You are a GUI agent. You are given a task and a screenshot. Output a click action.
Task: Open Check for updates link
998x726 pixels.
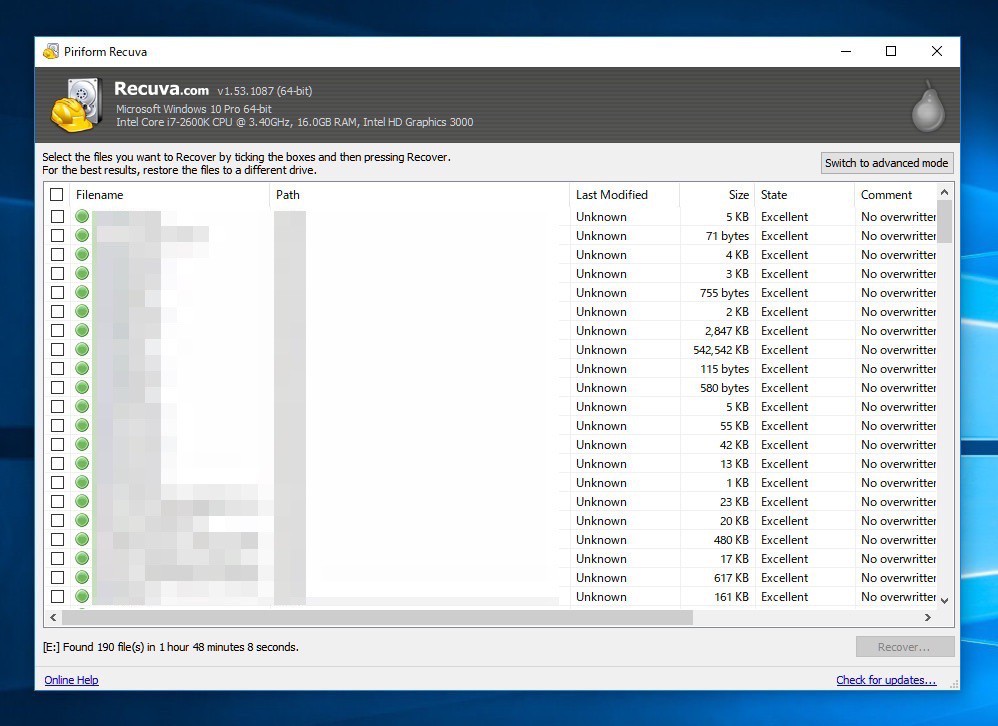coord(886,680)
